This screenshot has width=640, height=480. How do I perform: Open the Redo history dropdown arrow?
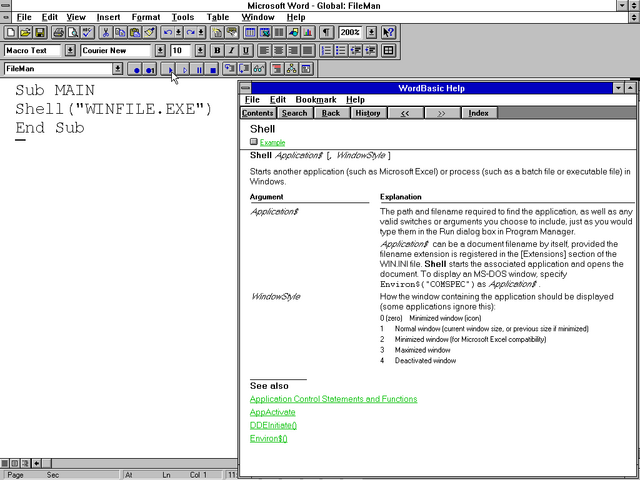tap(201, 32)
